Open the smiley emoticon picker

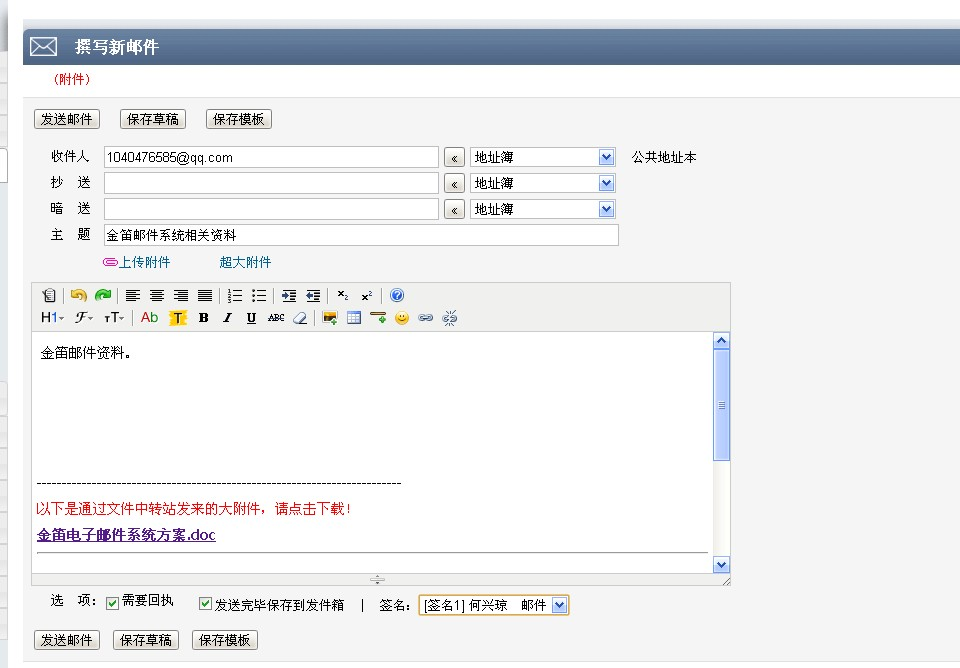[x=402, y=318]
